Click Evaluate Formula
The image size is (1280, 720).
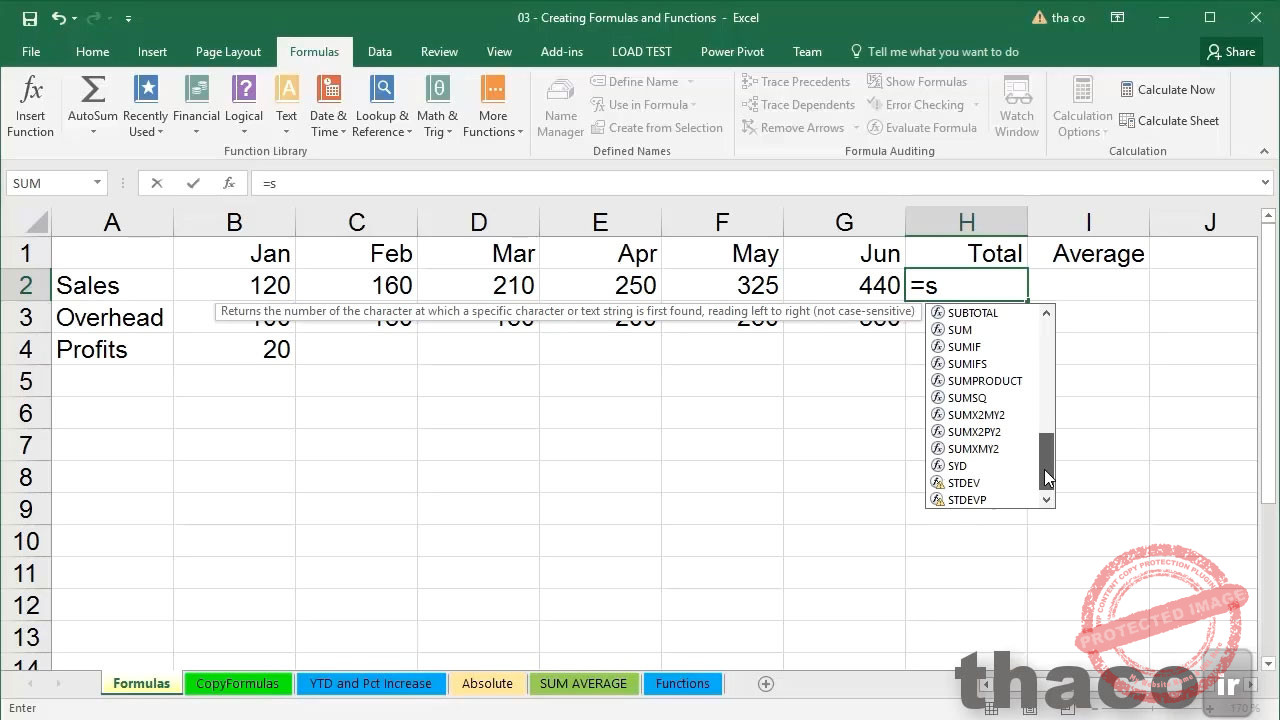click(x=921, y=128)
